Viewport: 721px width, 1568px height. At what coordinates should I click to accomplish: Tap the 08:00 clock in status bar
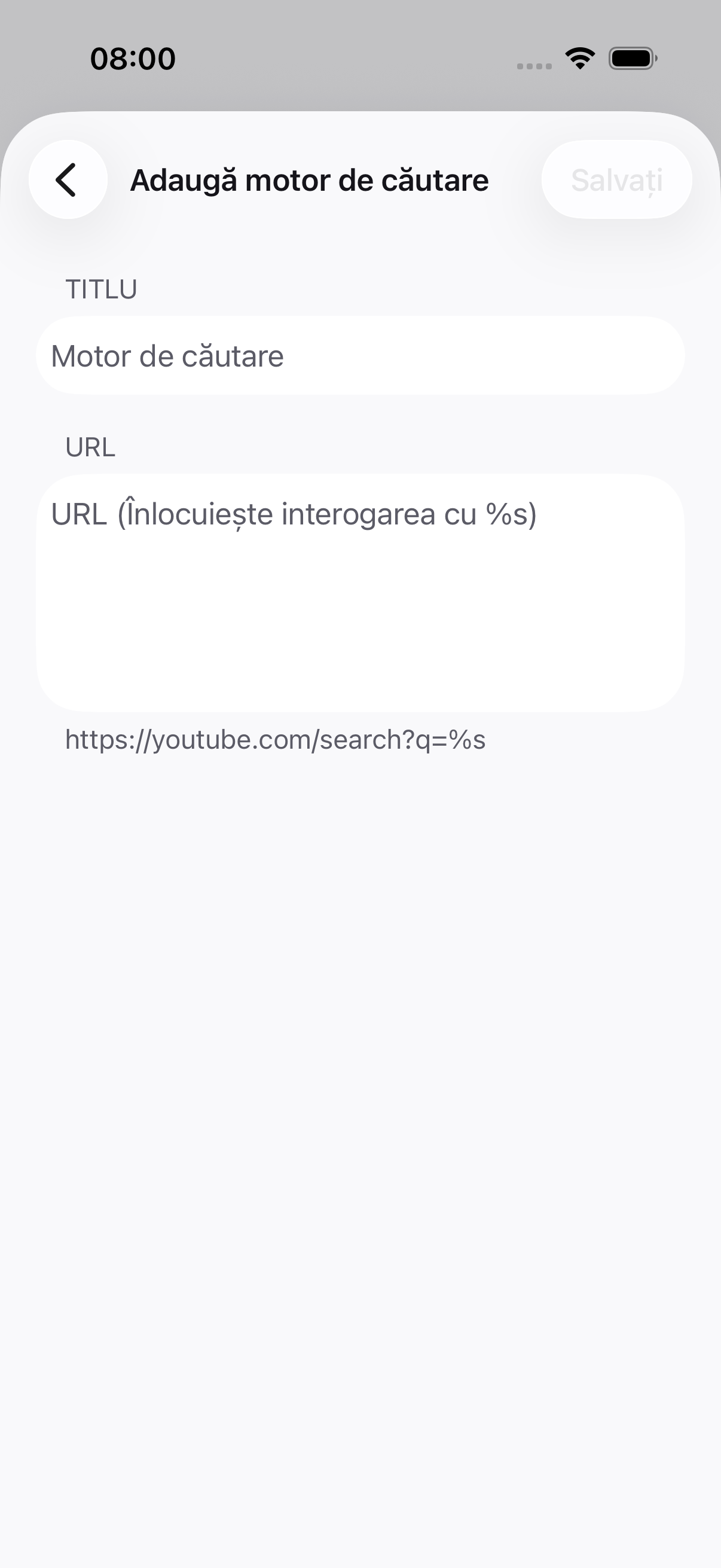click(x=133, y=59)
